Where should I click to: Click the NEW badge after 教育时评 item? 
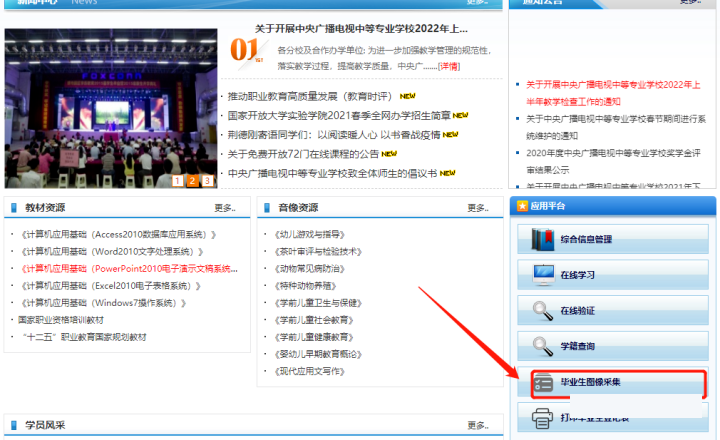(x=407, y=96)
